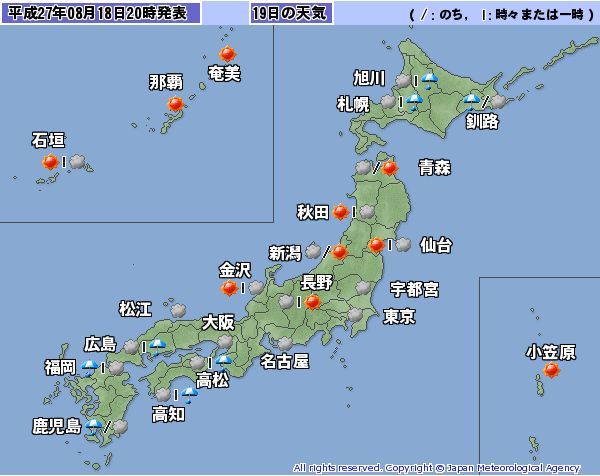The width and height of the screenshot is (600, 476).
Task: Click the umbrella icon beside Kagoshima (鹿児島)
Action: click(95, 427)
